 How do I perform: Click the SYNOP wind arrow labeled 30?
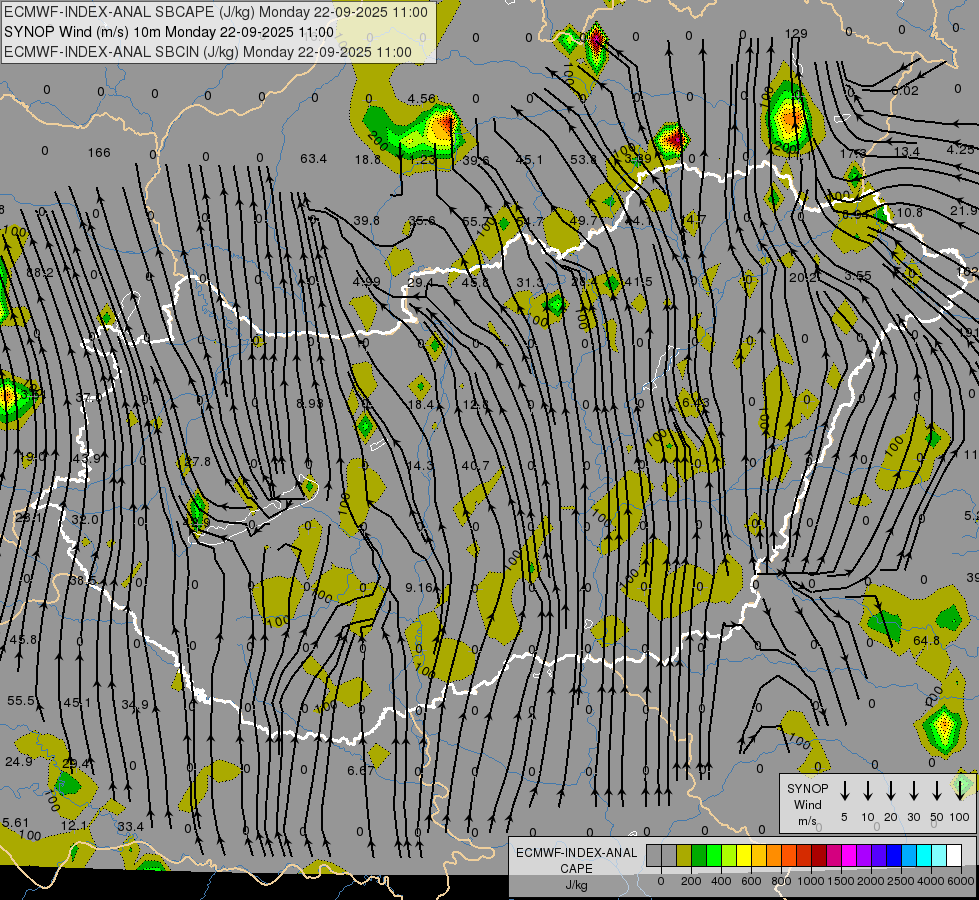[913, 791]
